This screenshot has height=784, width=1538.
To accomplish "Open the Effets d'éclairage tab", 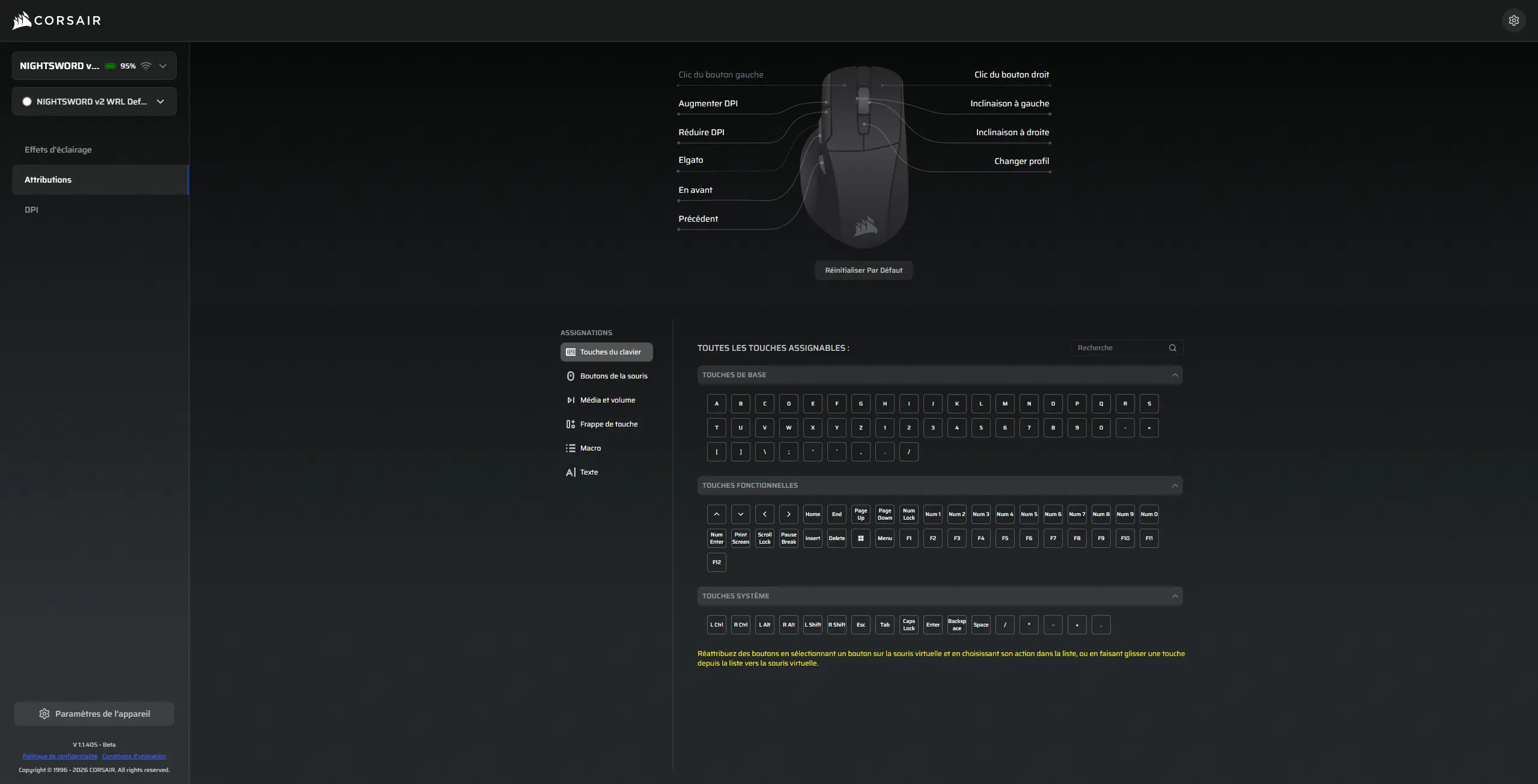I will 100,150.
